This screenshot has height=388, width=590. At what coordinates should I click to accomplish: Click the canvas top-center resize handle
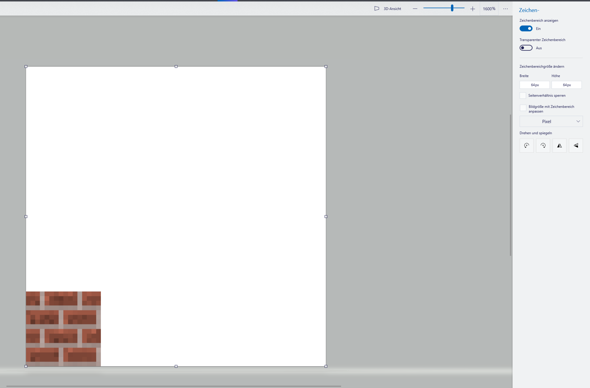point(176,66)
